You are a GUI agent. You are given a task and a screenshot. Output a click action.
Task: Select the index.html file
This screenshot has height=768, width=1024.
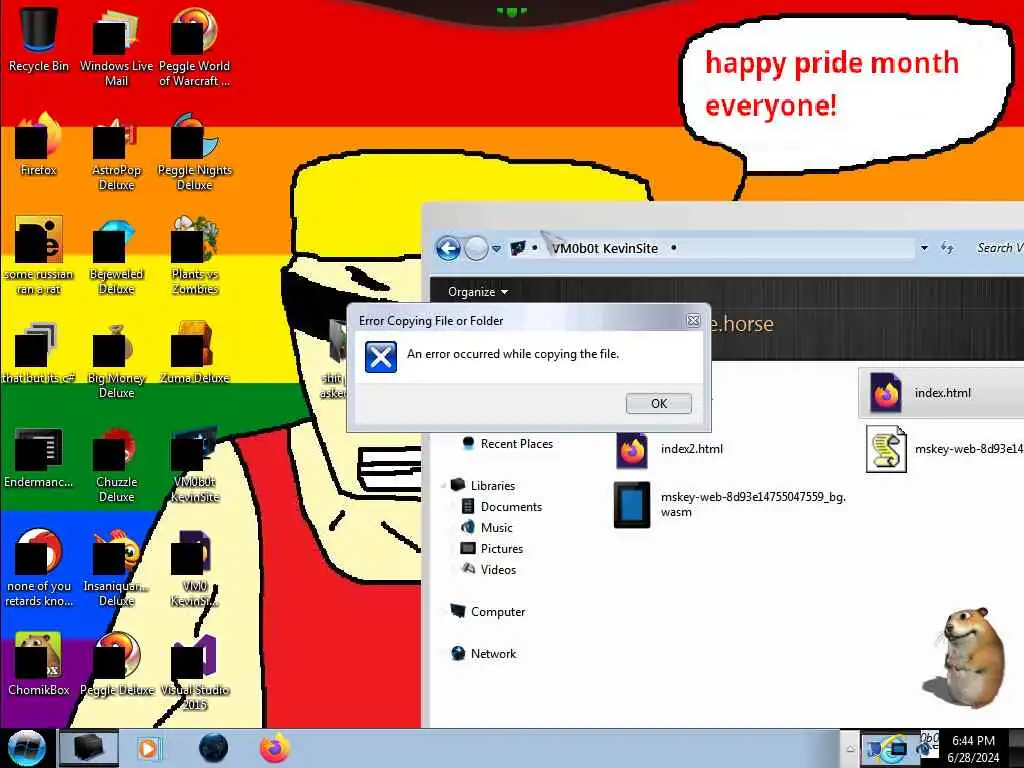pyautogui.click(x=940, y=392)
